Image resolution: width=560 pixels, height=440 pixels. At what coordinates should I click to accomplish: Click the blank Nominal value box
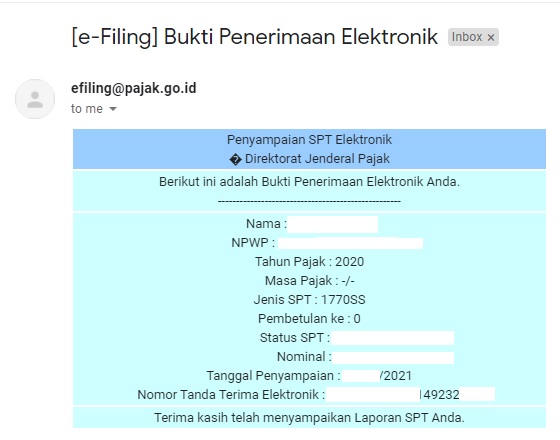pos(393,358)
